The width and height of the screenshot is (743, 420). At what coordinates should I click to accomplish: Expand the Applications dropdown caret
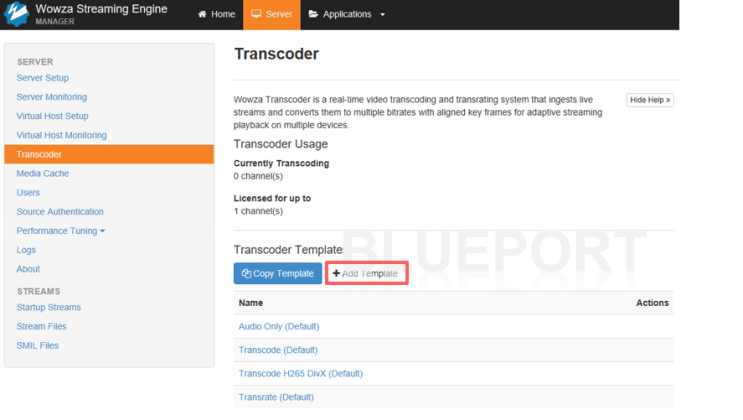click(382, 15)
